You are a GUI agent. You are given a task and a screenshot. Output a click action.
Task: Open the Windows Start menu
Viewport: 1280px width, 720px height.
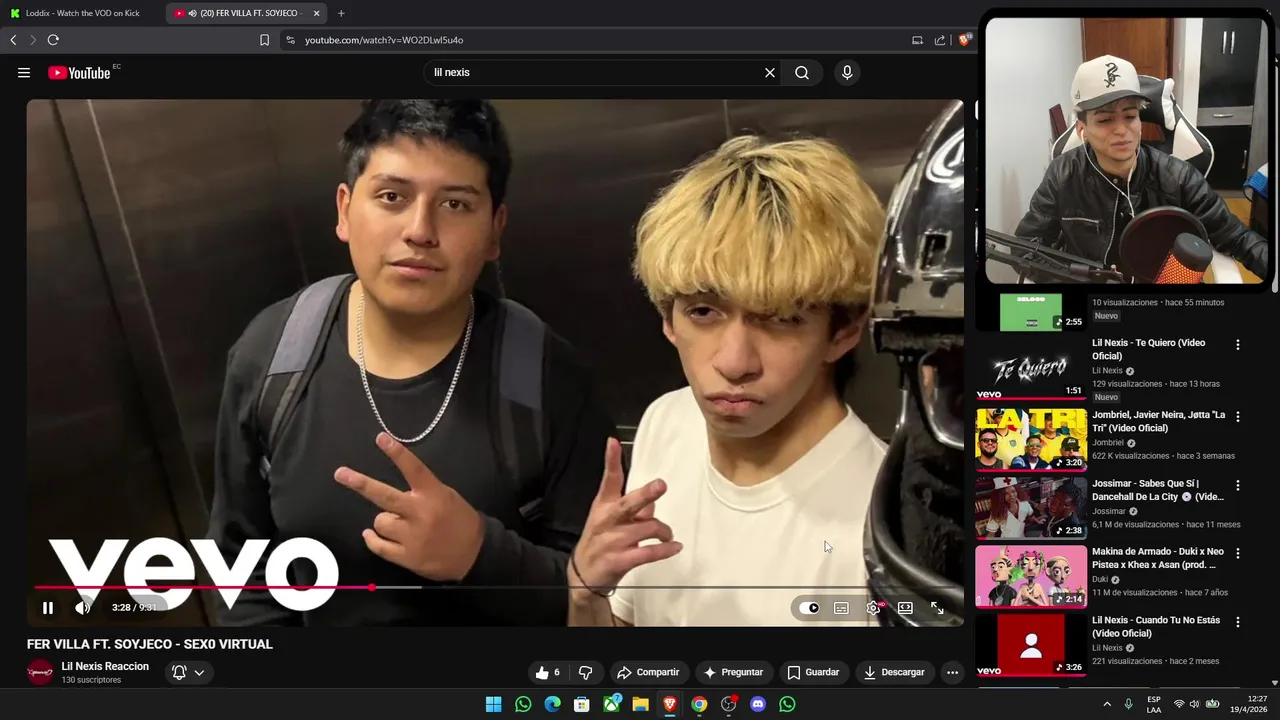click(x=494, y=705)
